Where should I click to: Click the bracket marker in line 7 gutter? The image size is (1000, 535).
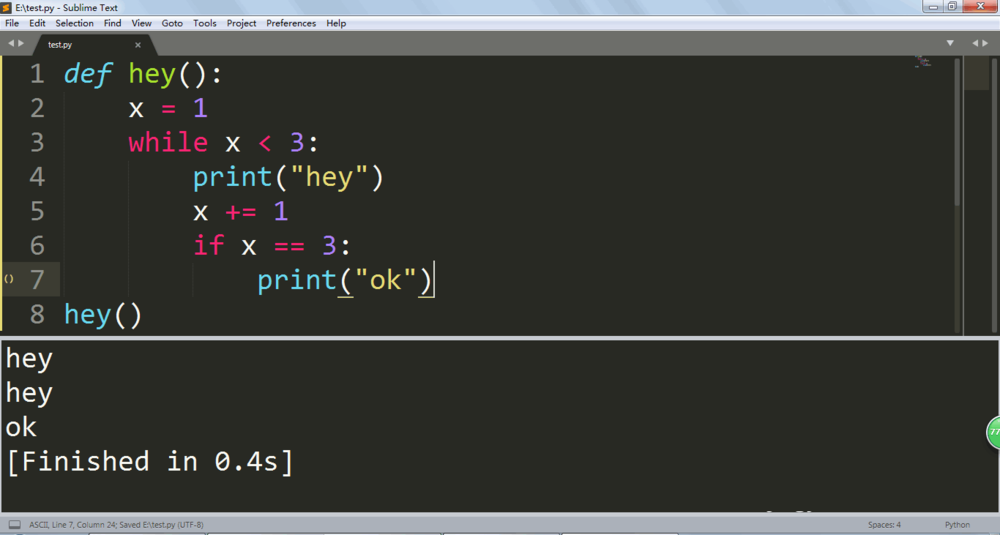click(x=9, y=280)
